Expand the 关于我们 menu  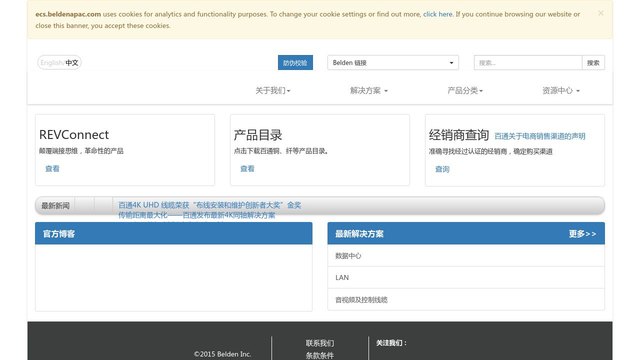tap(273, 91)
